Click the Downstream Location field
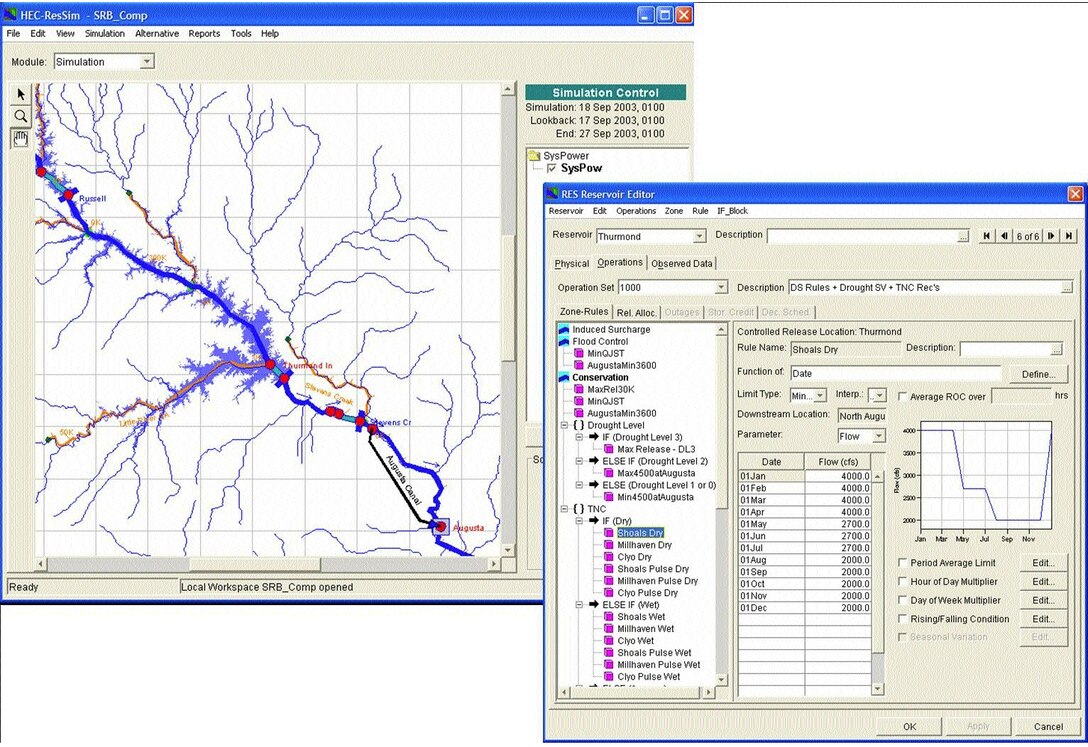Image resolution: width=1088 pixels, height=747 pixels. click(x=862, y=416)
